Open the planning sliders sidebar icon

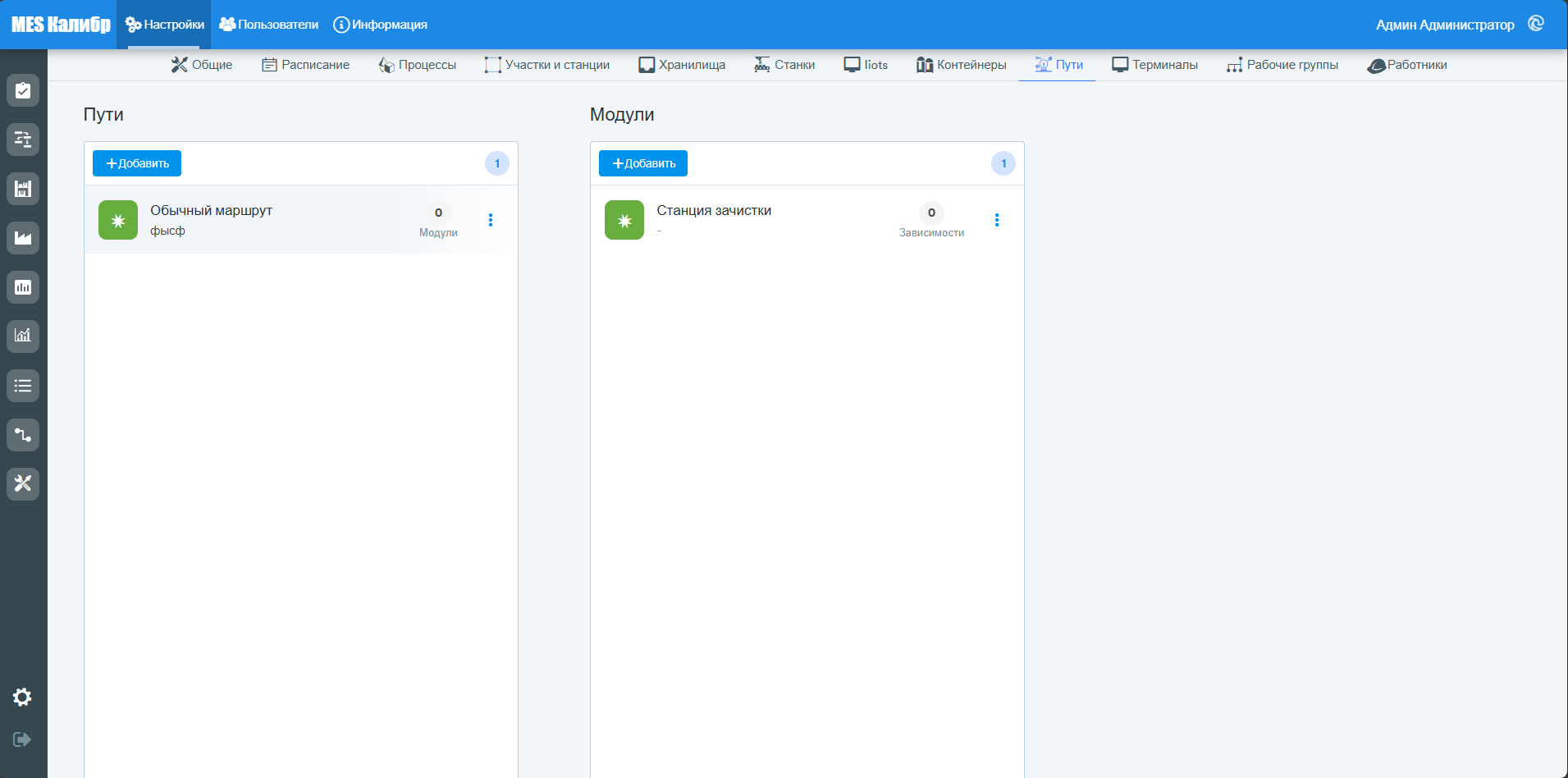pyautogui.click(x=23, y=140)
